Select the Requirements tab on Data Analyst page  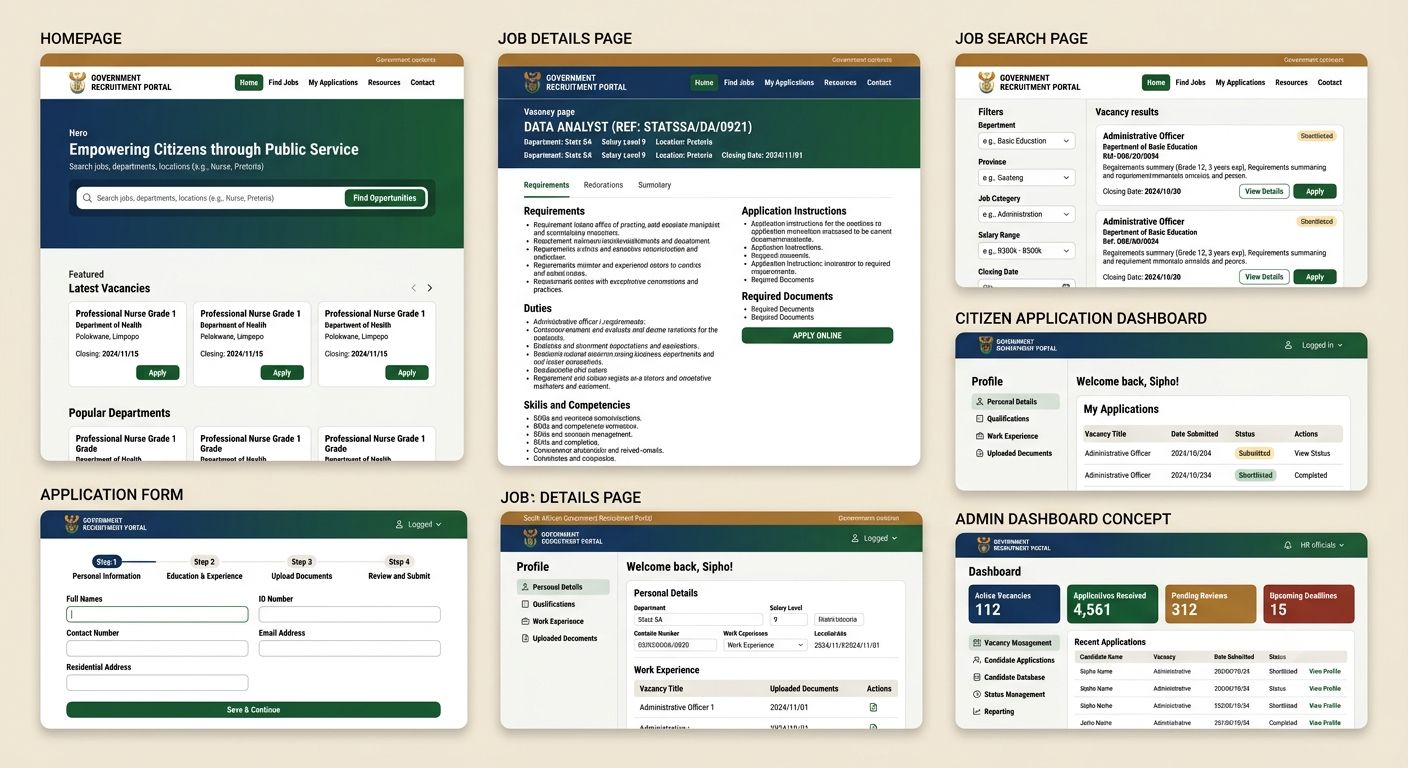546,185
